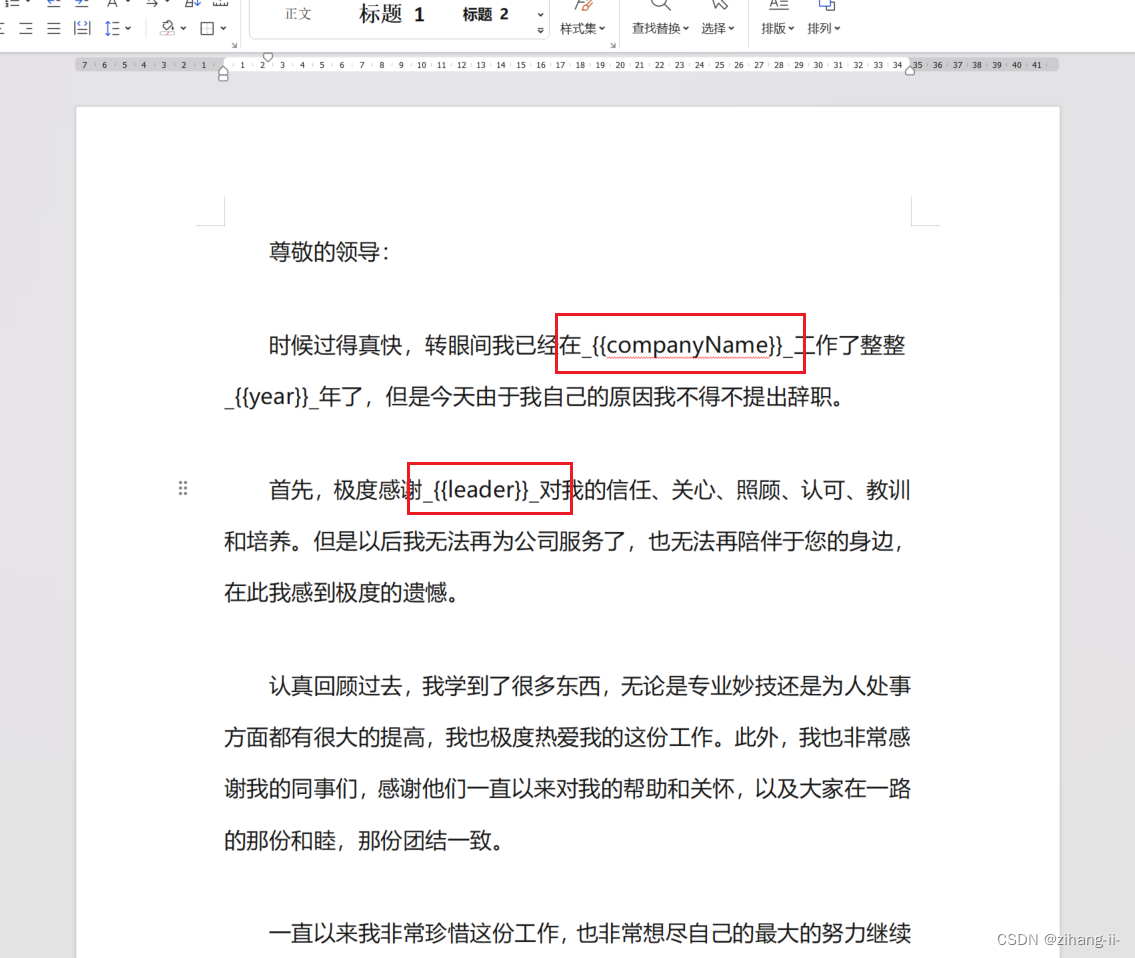Click the first-line indent marker on ruler
1135x958 pixels.
(x=268, y=57)
